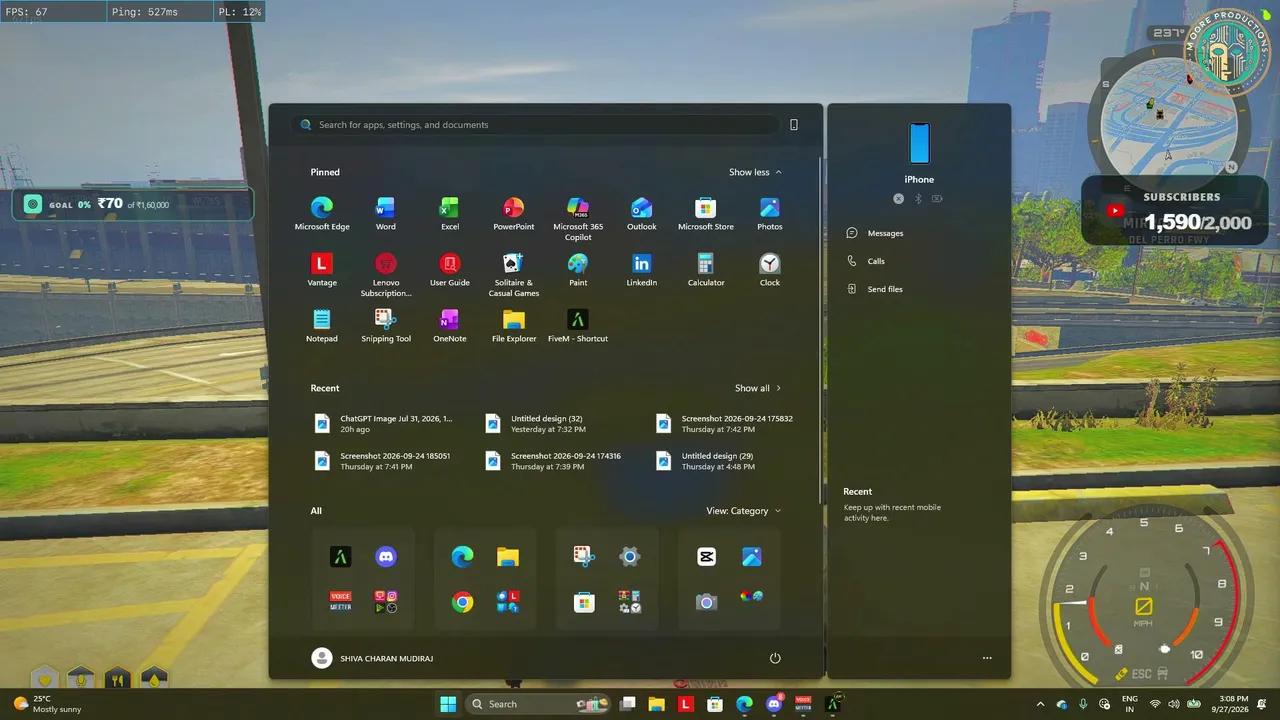Launch Google Chrome from the All section
Screen dimensions: 1280x720
click(x=462, y=602)
